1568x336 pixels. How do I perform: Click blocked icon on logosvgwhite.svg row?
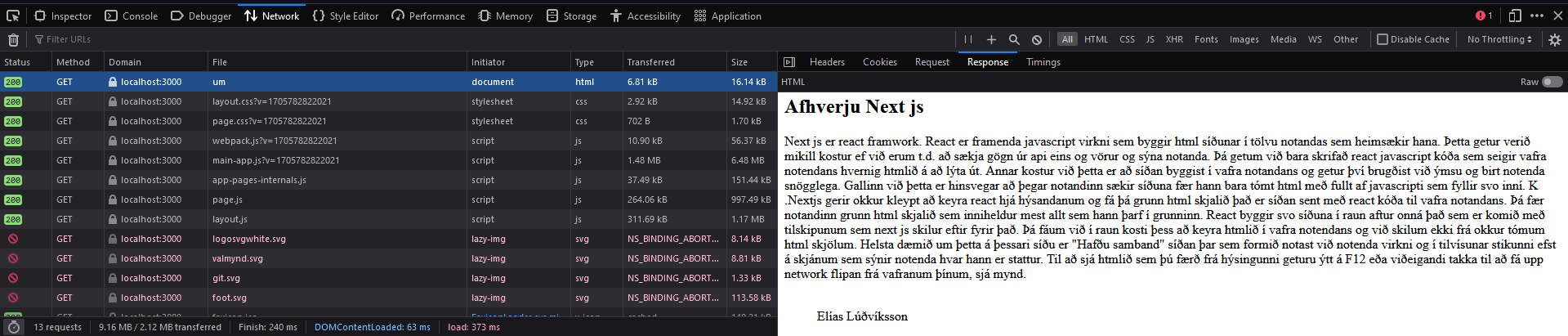point(13,239)
